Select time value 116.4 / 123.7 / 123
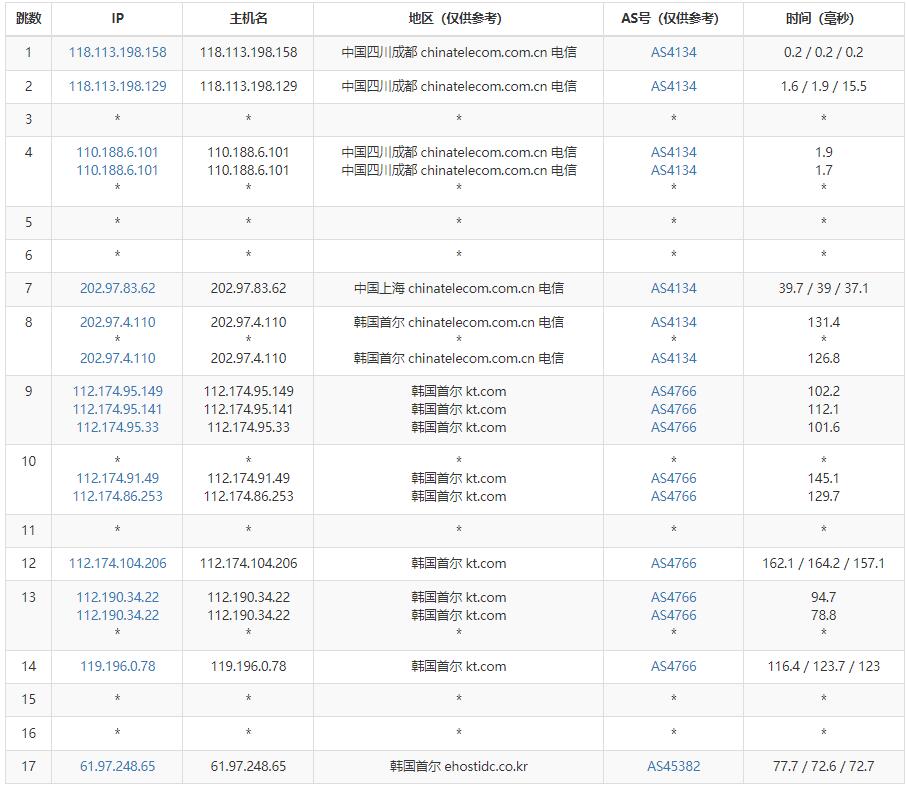 tap(823, 666)
